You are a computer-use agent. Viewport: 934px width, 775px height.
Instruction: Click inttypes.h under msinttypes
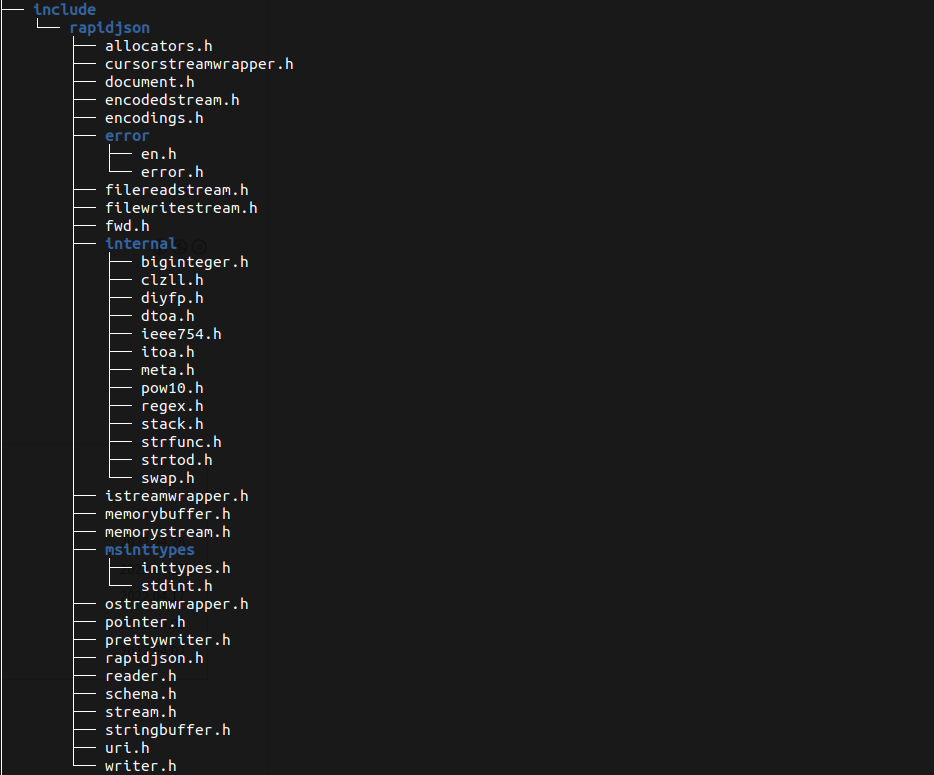185,568
